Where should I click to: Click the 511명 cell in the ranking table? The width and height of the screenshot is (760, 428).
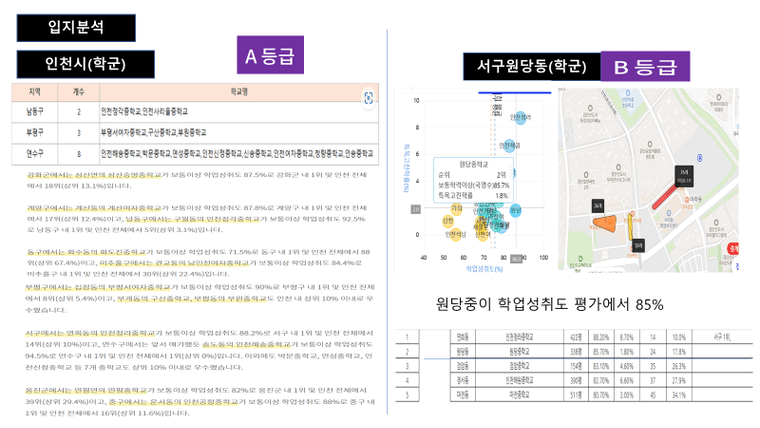point(576,395)
